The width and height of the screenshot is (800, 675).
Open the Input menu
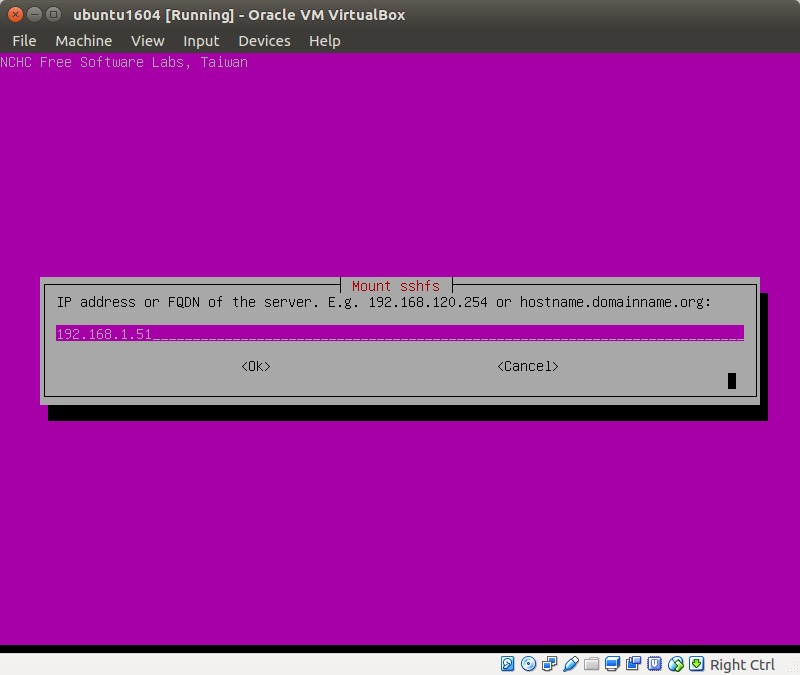201,41
